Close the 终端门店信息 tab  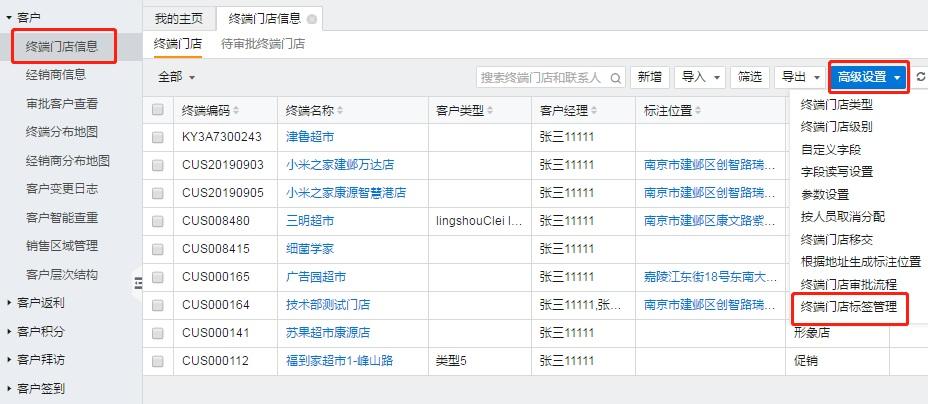pos(312,19)
